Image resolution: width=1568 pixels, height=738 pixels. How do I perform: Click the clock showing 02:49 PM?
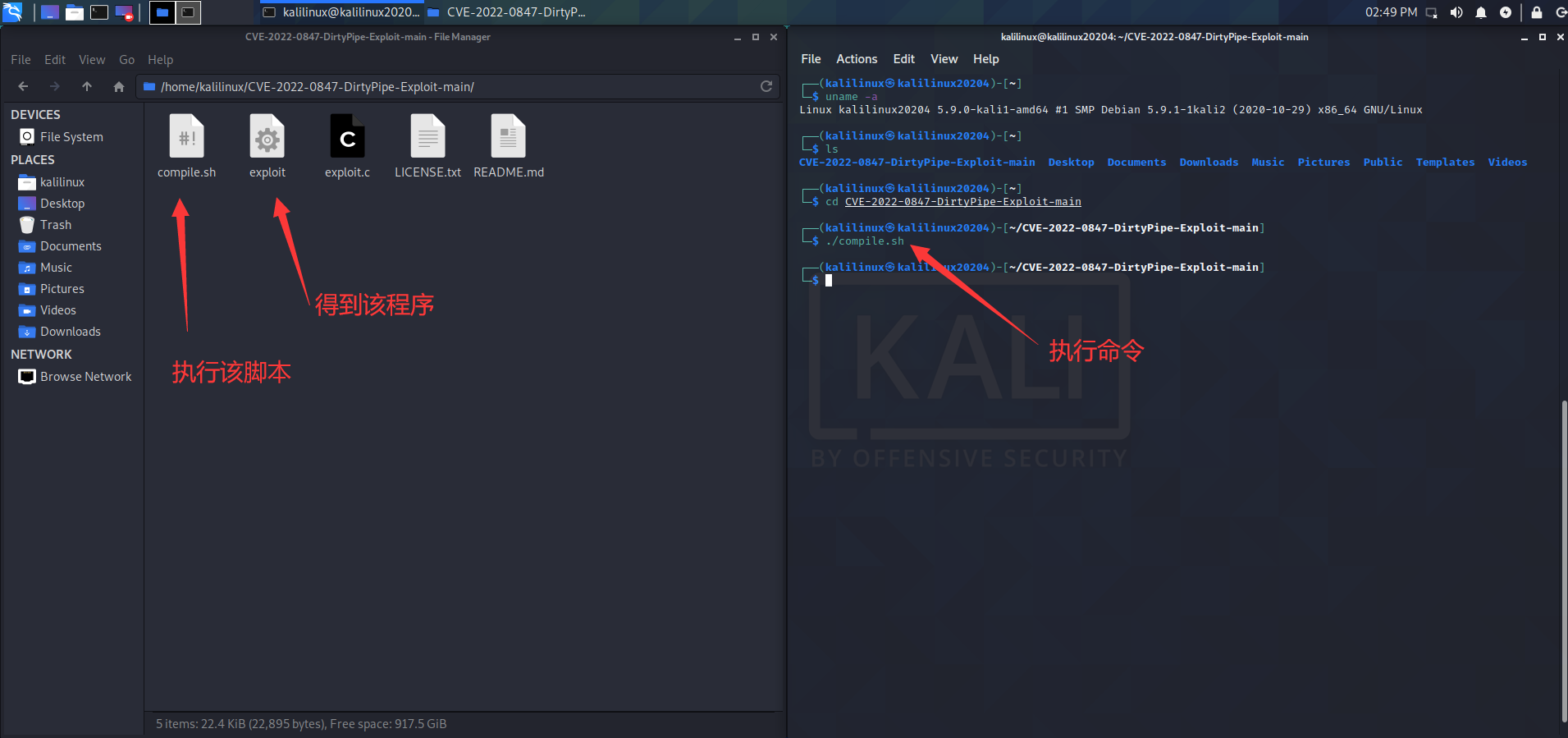pyautogui.click(x=1391, y=12)
